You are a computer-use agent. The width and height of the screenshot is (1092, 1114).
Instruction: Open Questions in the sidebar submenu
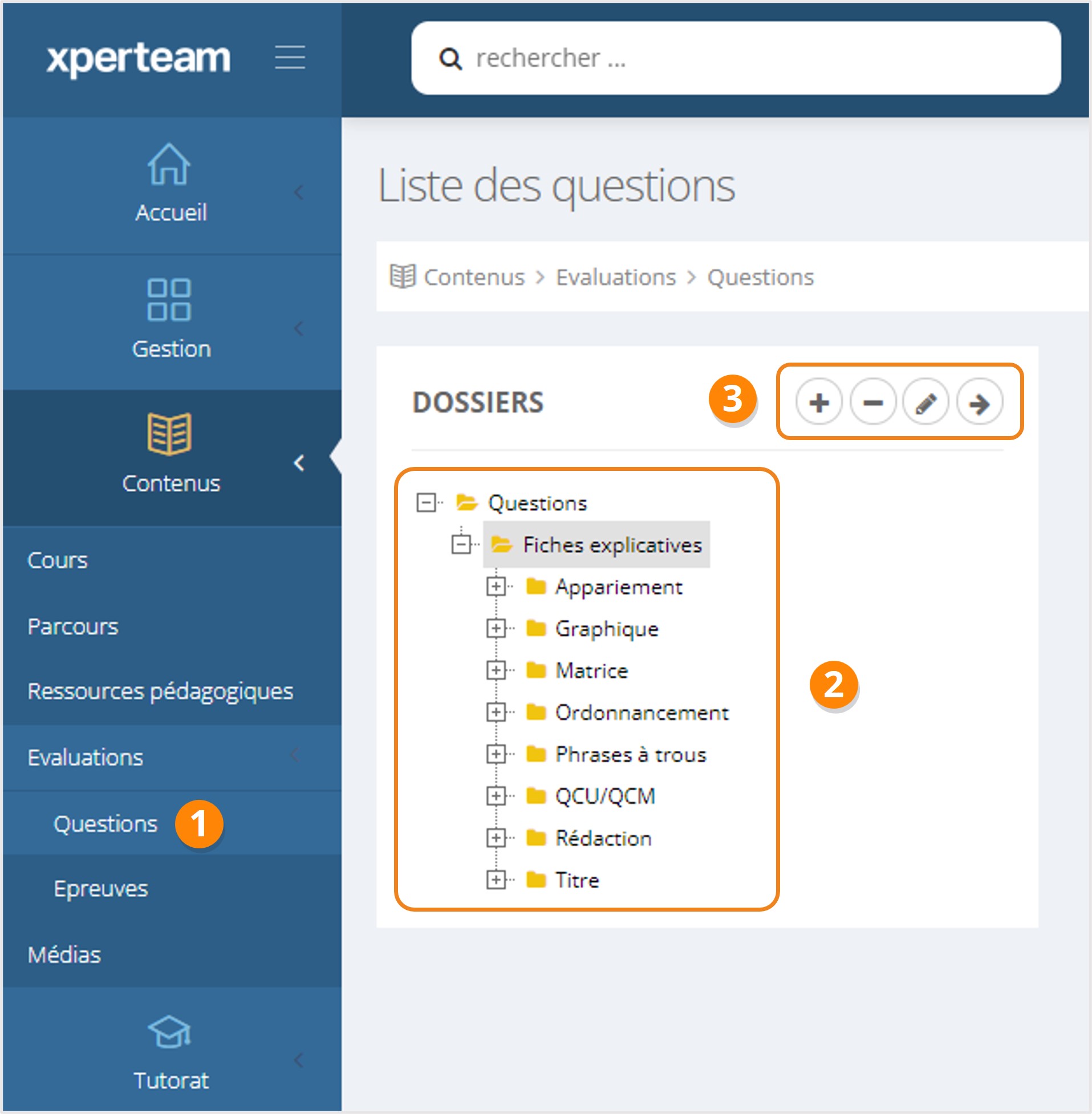105,823
